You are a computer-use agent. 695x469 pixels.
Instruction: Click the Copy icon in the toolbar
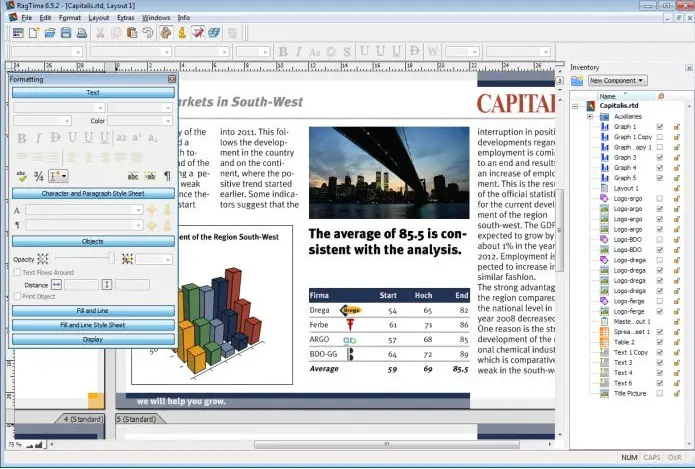point(116,33)
